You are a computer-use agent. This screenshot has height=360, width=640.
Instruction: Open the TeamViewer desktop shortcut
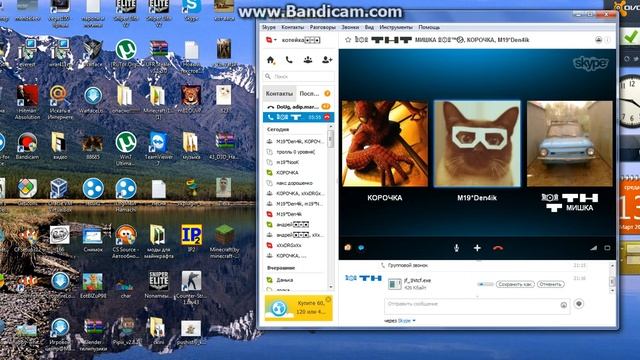[x=159, y=146]
